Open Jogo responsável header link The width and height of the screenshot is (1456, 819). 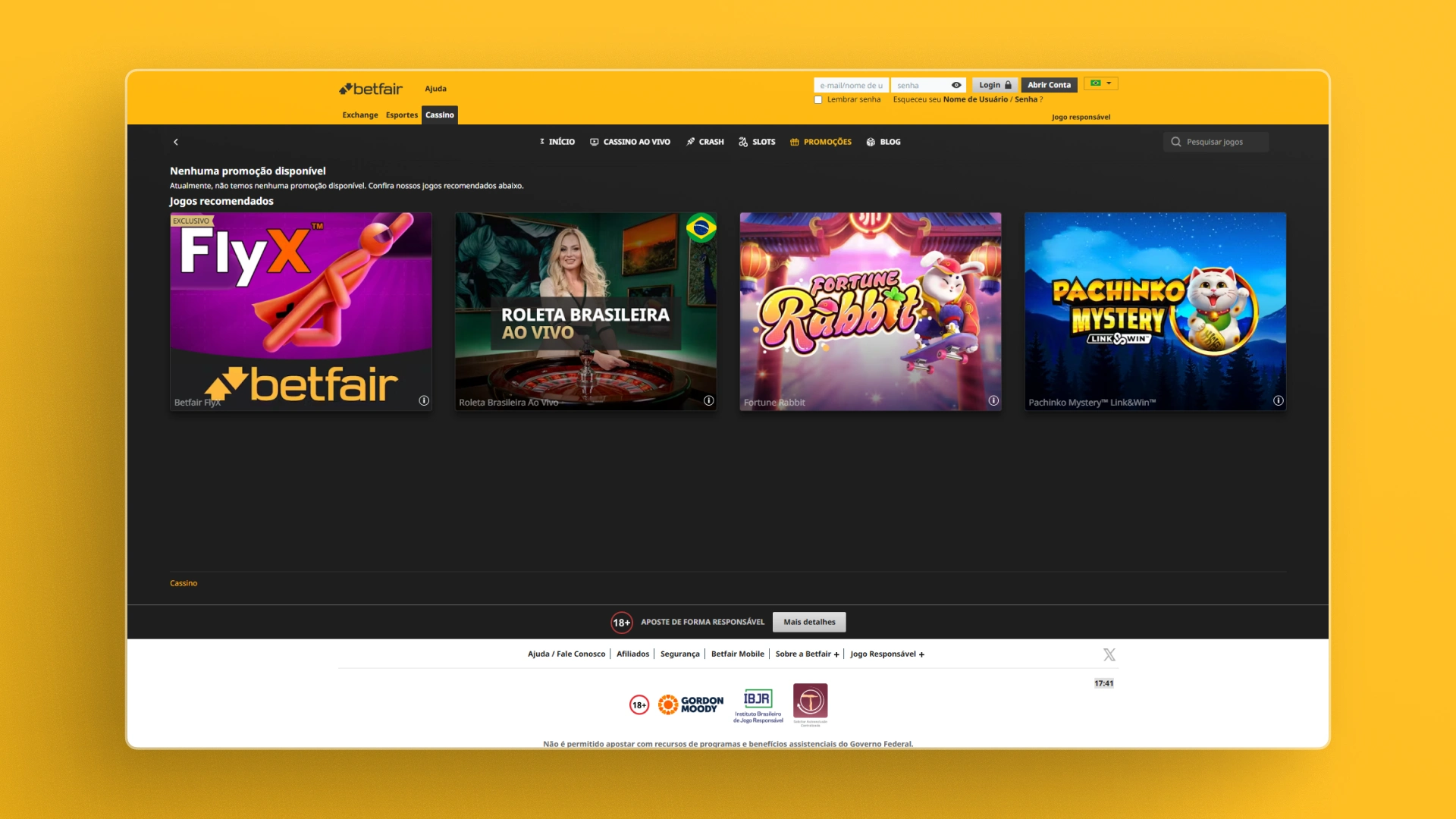[1081, 117]
